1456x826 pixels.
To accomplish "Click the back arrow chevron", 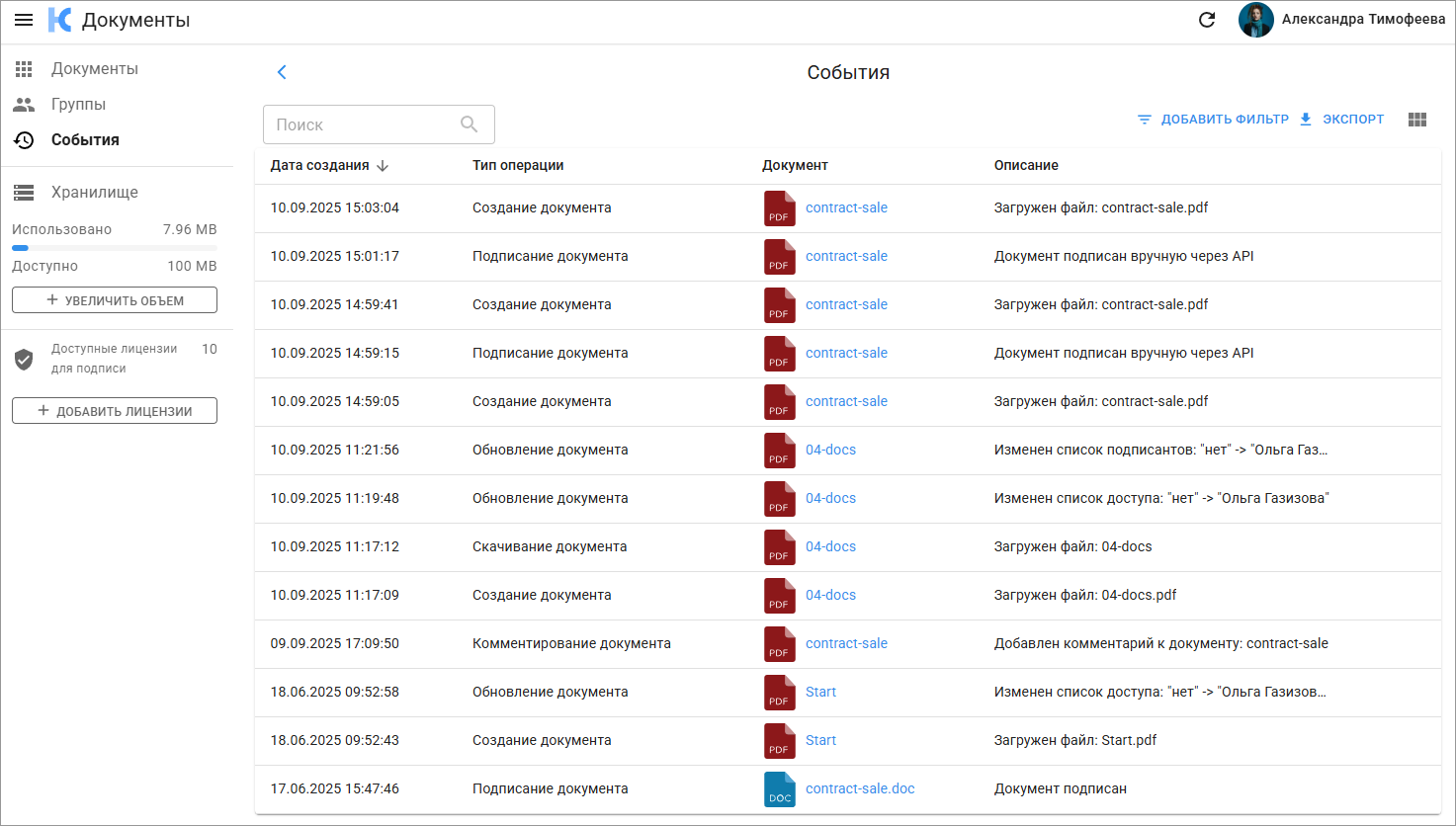I will tap(282, 72).
